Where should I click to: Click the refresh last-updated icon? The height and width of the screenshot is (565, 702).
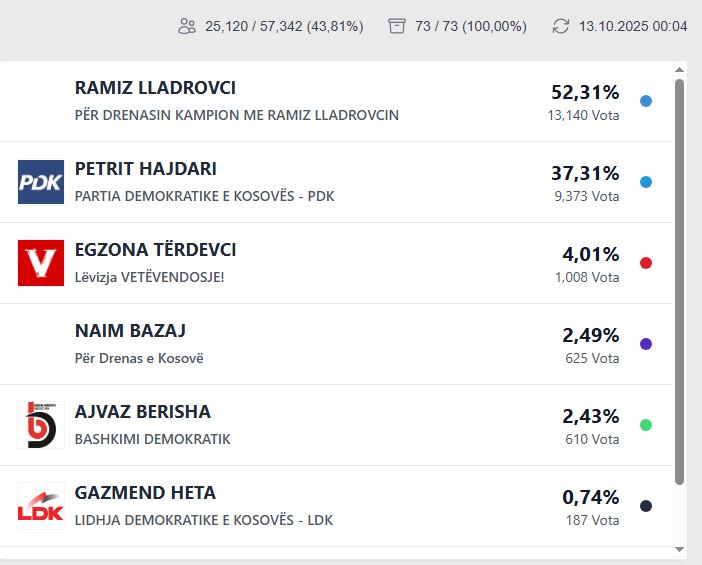(x=561, y=26)
